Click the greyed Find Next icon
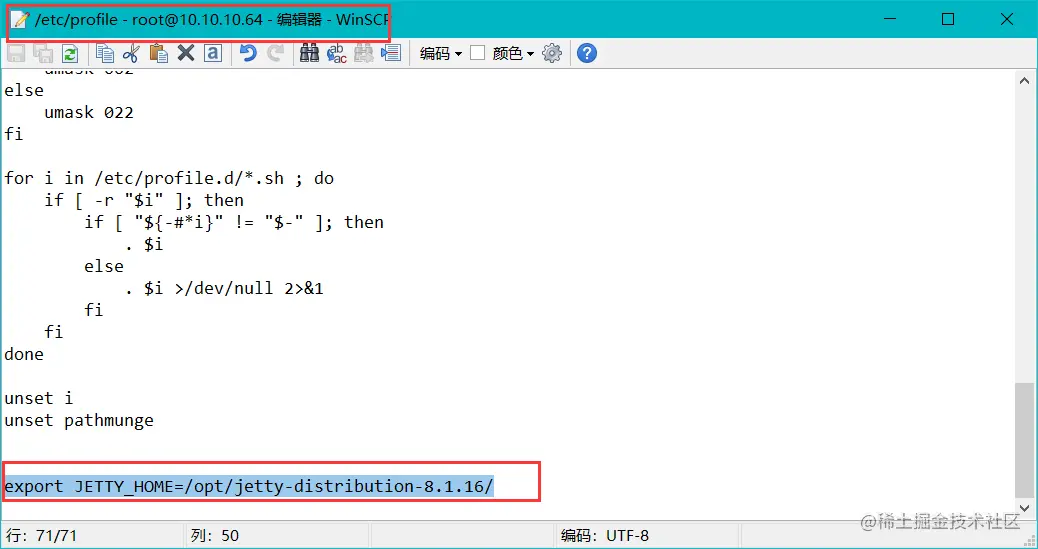The width and height of the screenshot is (1038, 549). pyautogui.click(x=363, y=53)
